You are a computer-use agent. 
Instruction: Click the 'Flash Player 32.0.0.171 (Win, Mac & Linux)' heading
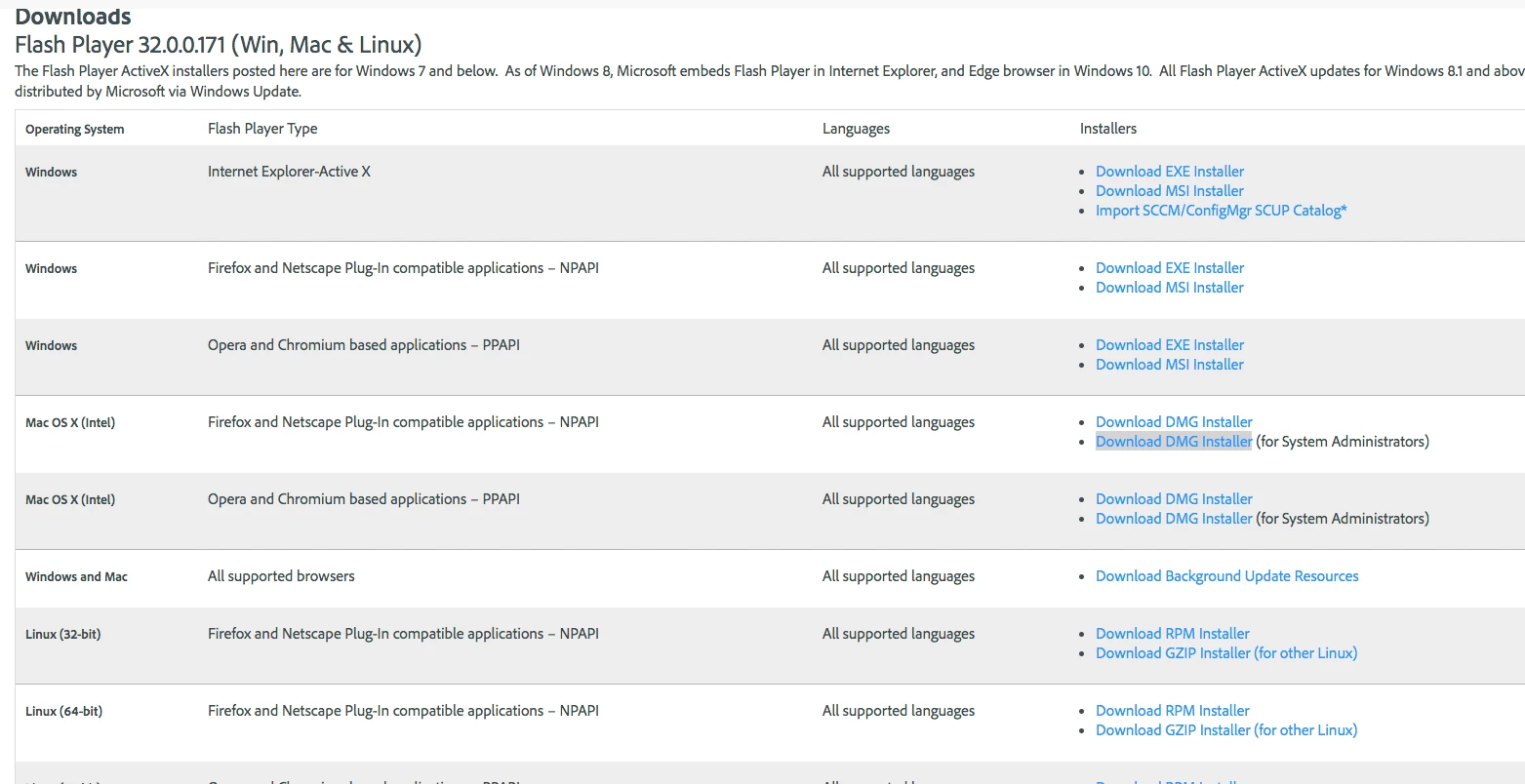pos(219,44)
